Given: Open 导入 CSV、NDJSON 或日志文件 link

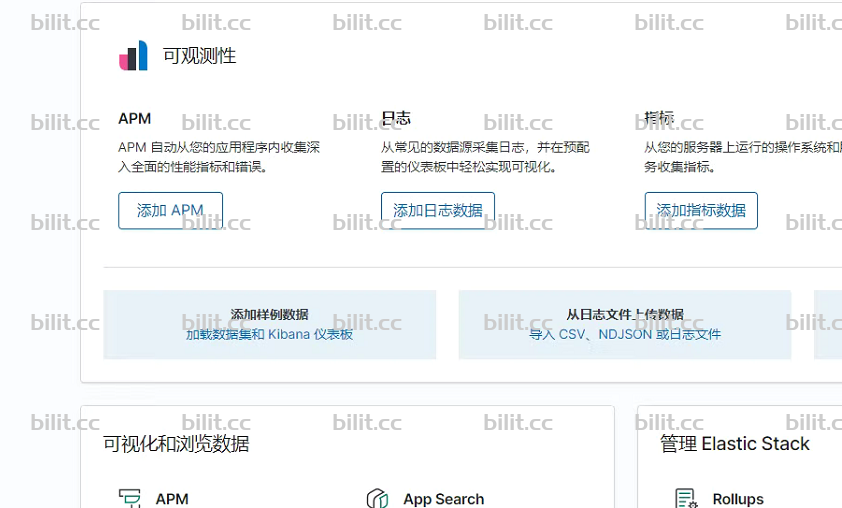Looking at the screenshot, I should [625, 335].
